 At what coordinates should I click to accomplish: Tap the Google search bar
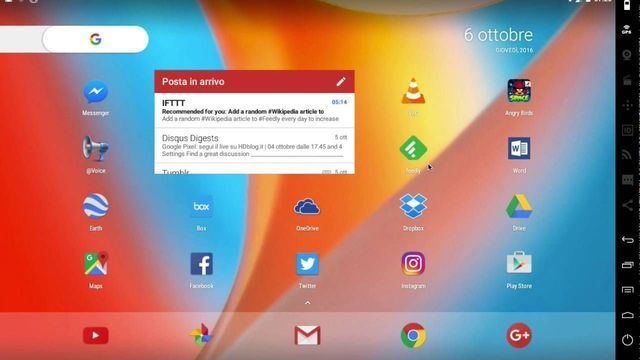pyautogui.click(x=95, y=39)
